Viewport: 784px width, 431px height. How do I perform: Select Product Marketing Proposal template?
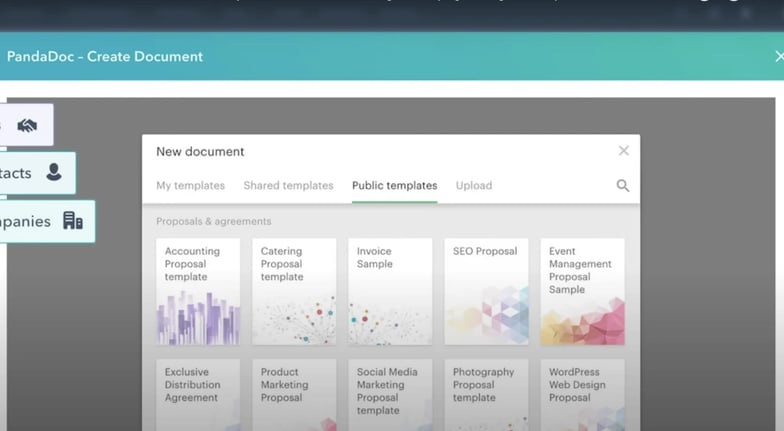tap(294, 394)
